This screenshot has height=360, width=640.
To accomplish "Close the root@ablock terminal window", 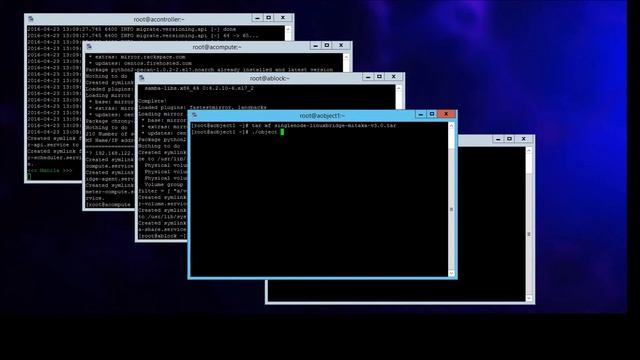I will pyautogui.click(x=394, y=77).
